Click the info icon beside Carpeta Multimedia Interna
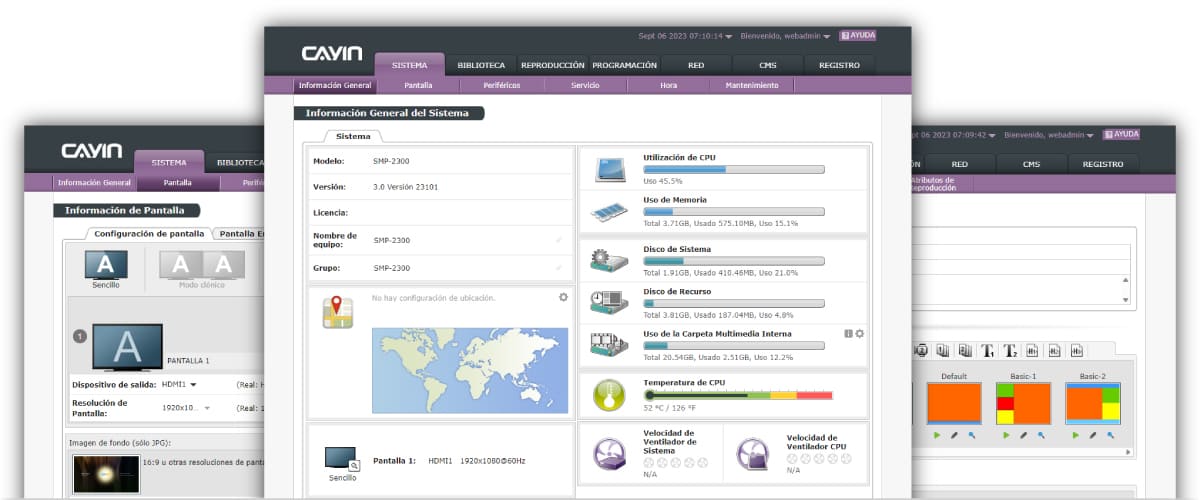The width and height of the screenshot is (1200, 500). pyautogui.click(x=848, y=334)
